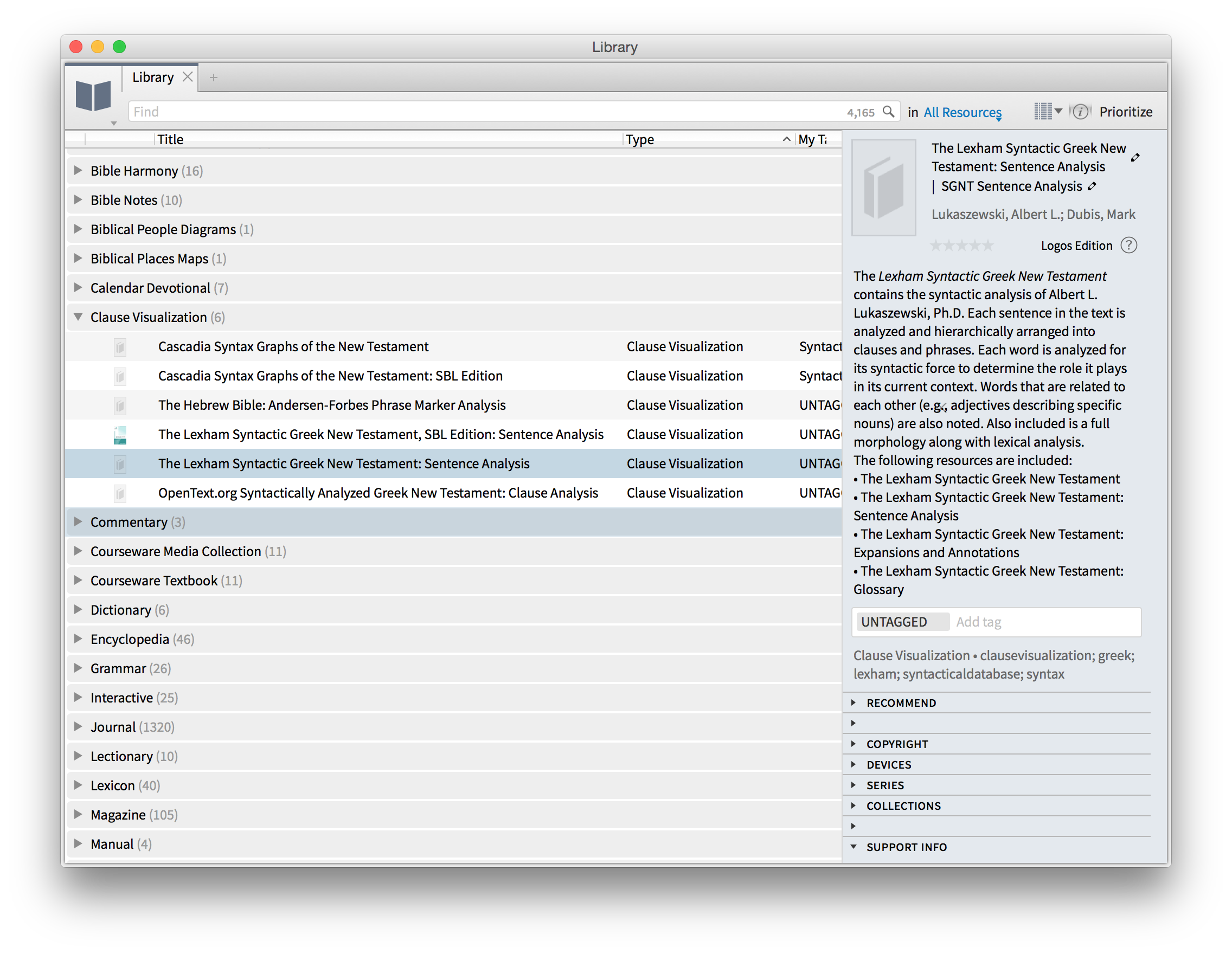Rate resource using the star rating

(961, 246)
